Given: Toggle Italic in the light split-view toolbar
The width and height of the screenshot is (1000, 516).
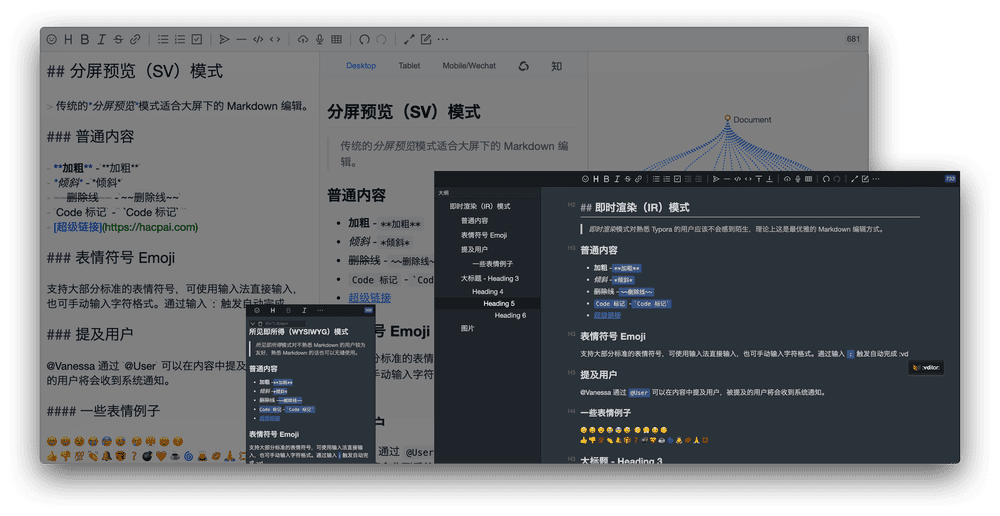Looking at the screenshot, I should pos(101,40).
